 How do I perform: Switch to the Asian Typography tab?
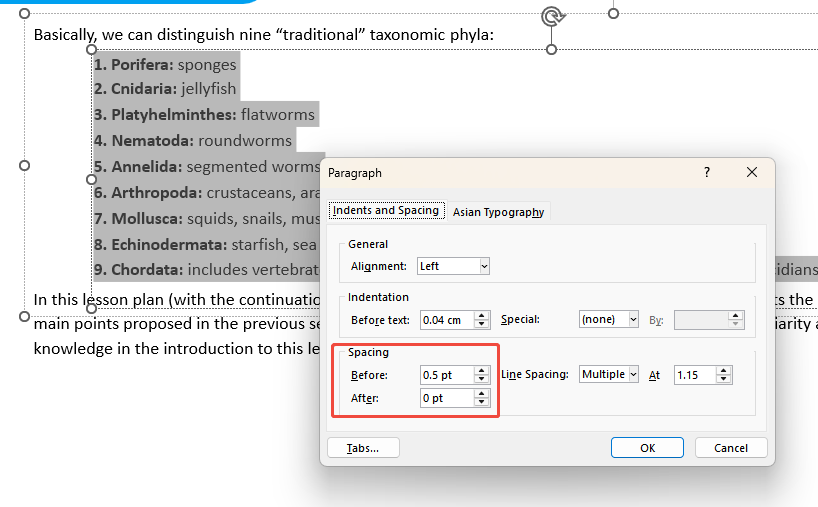(498, 212)
